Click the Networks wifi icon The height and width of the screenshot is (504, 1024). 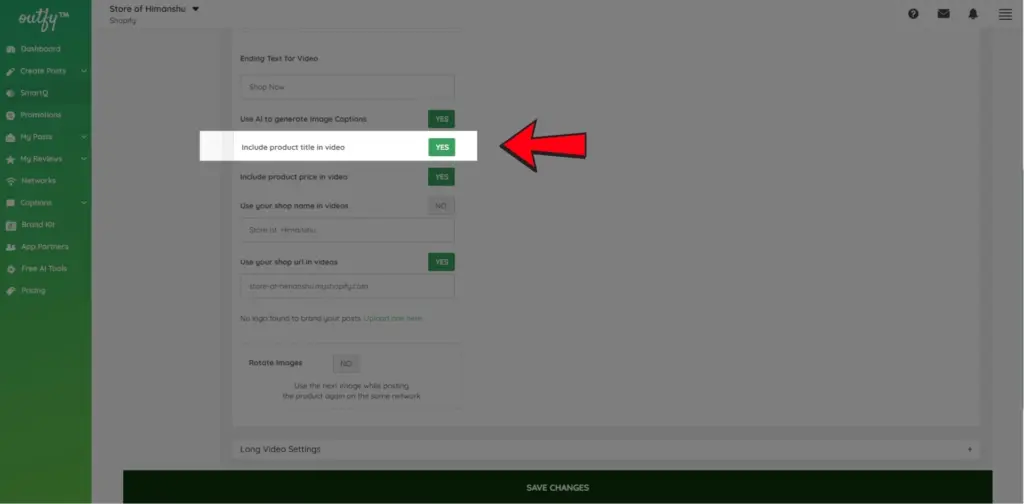tap(11, 181)
